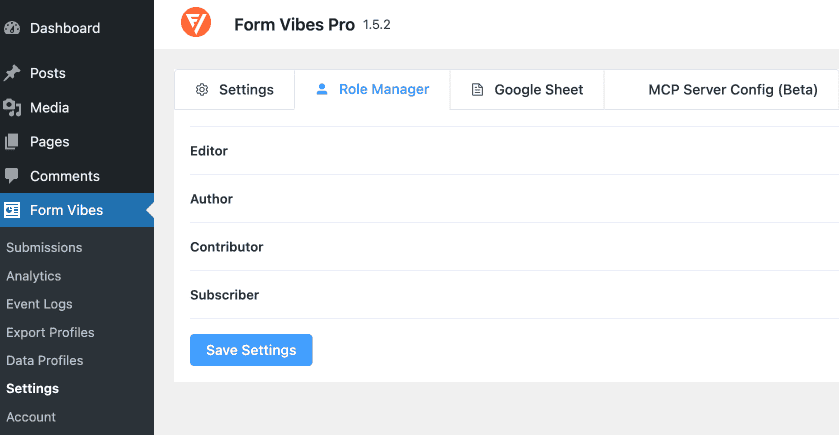Viewport: 839px width, 435px height.
Task: Click the Comments bubble icon
Action: pyautogui.click(x=12, y=175)
